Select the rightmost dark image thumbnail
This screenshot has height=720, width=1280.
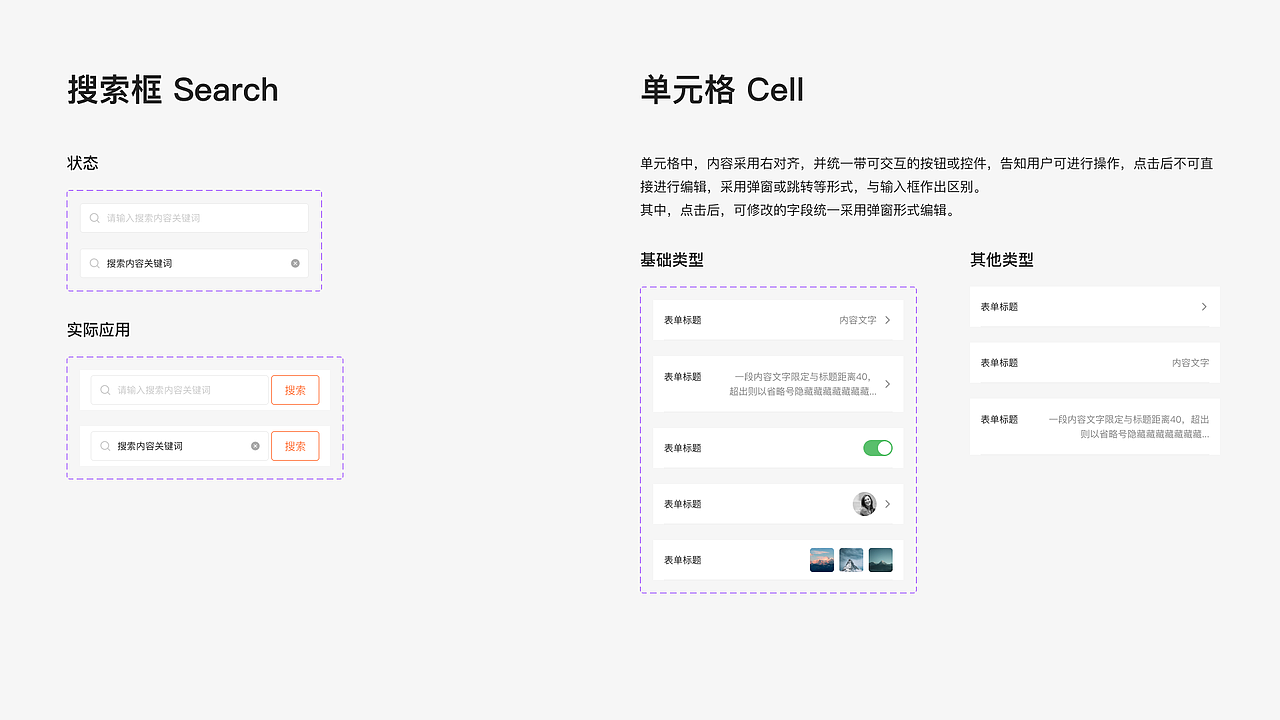879,560
